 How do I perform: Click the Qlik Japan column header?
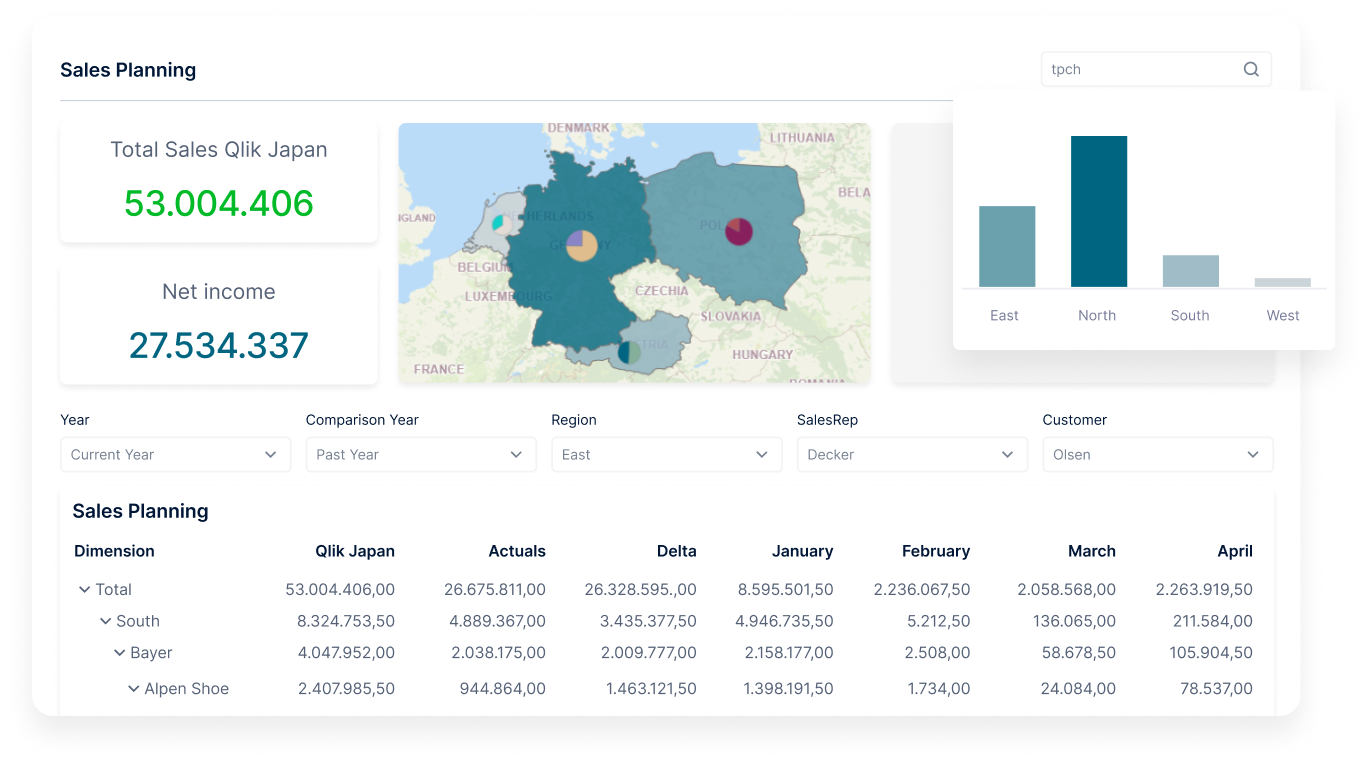[x=354, y=551]
